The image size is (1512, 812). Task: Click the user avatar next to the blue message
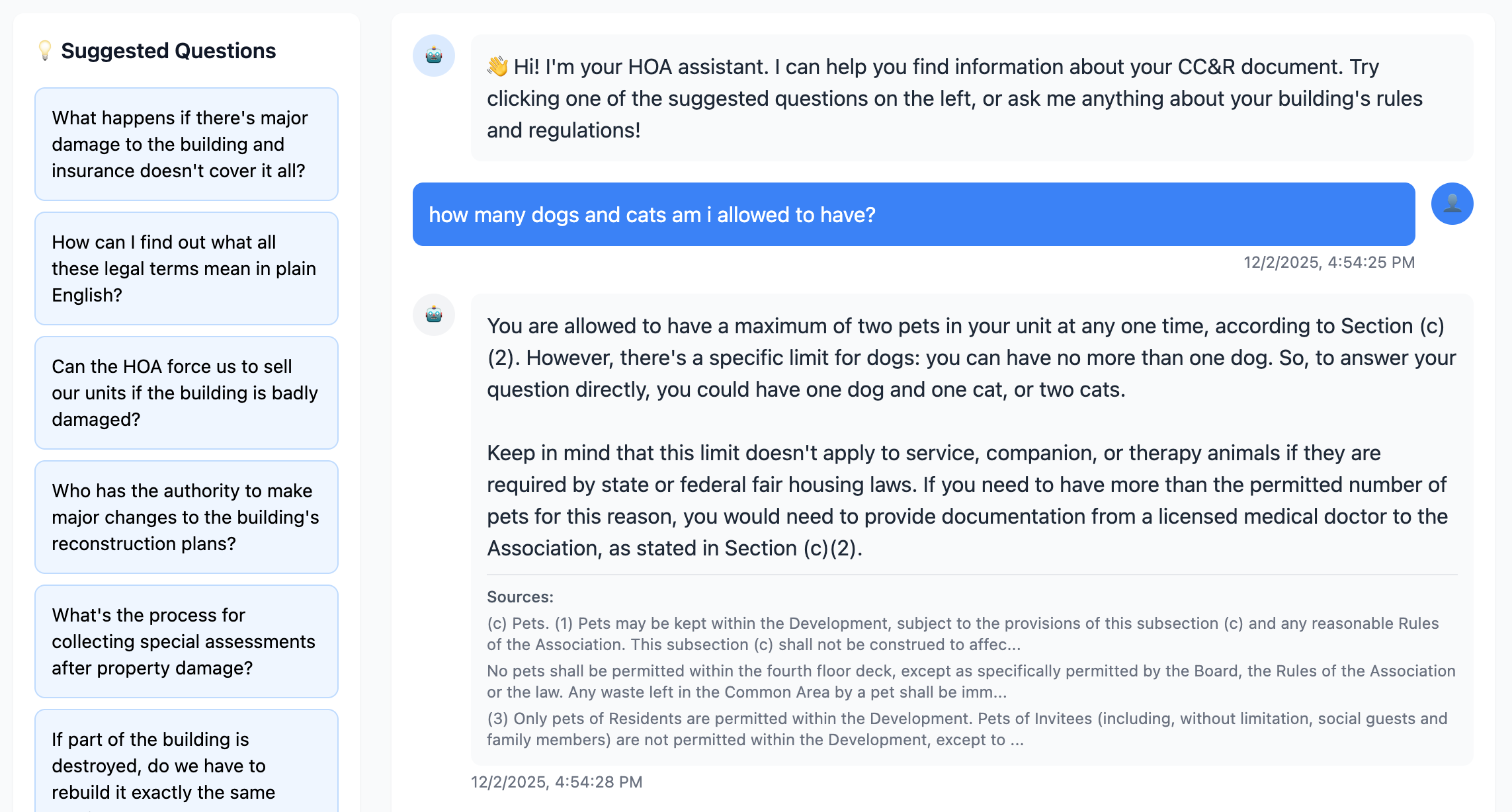point(1452,204)
